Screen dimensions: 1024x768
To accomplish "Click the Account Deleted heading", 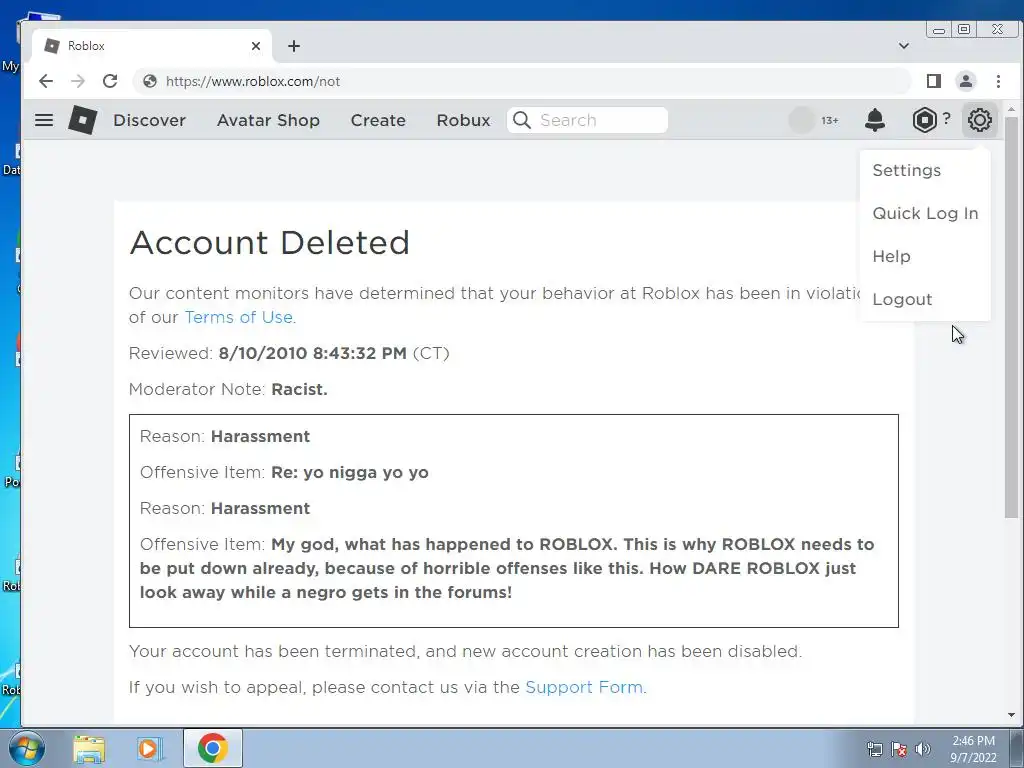I will click(269, 243).
